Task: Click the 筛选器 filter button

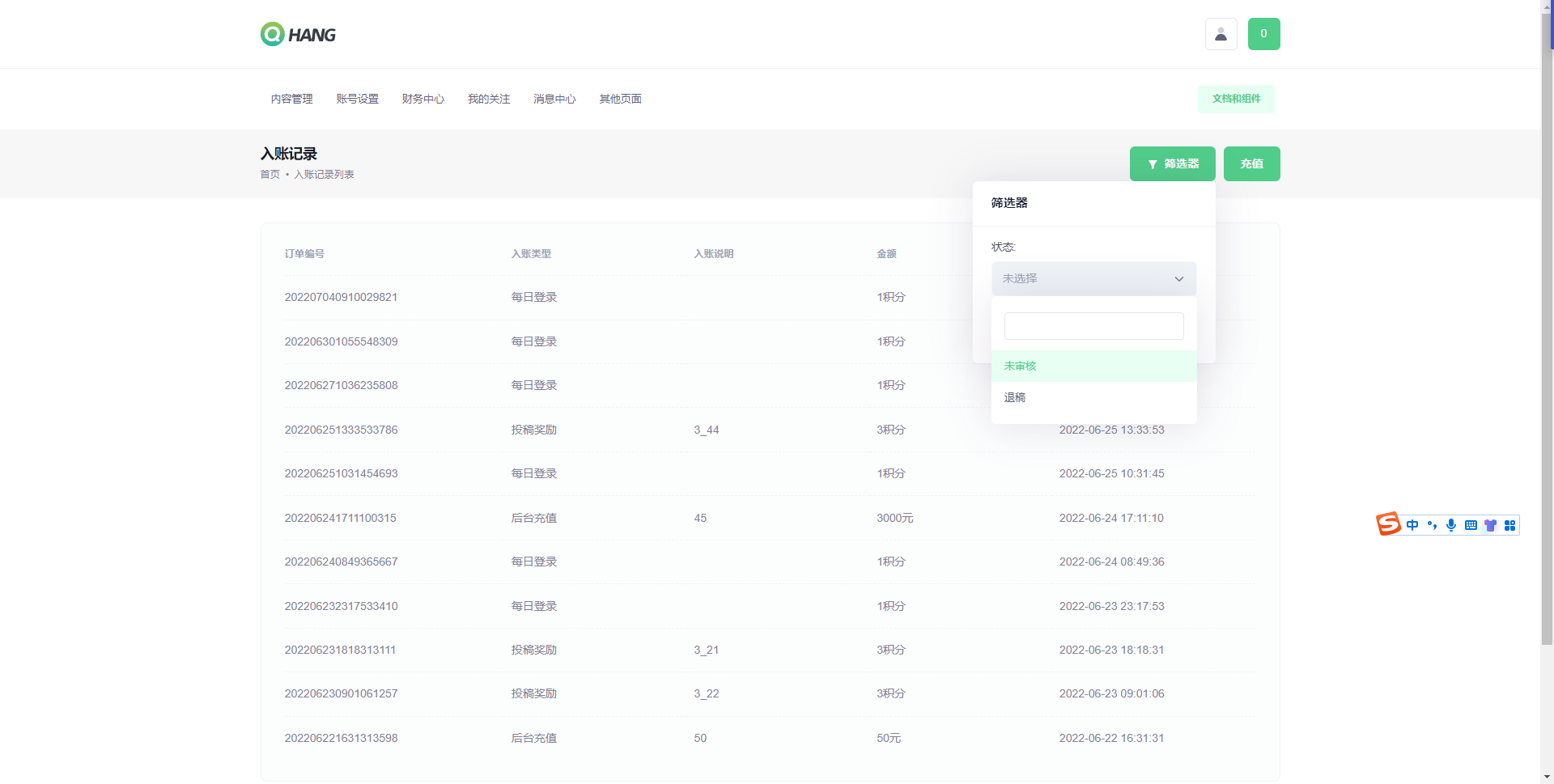Action: pyautogui.click(x=1172, y=163)
